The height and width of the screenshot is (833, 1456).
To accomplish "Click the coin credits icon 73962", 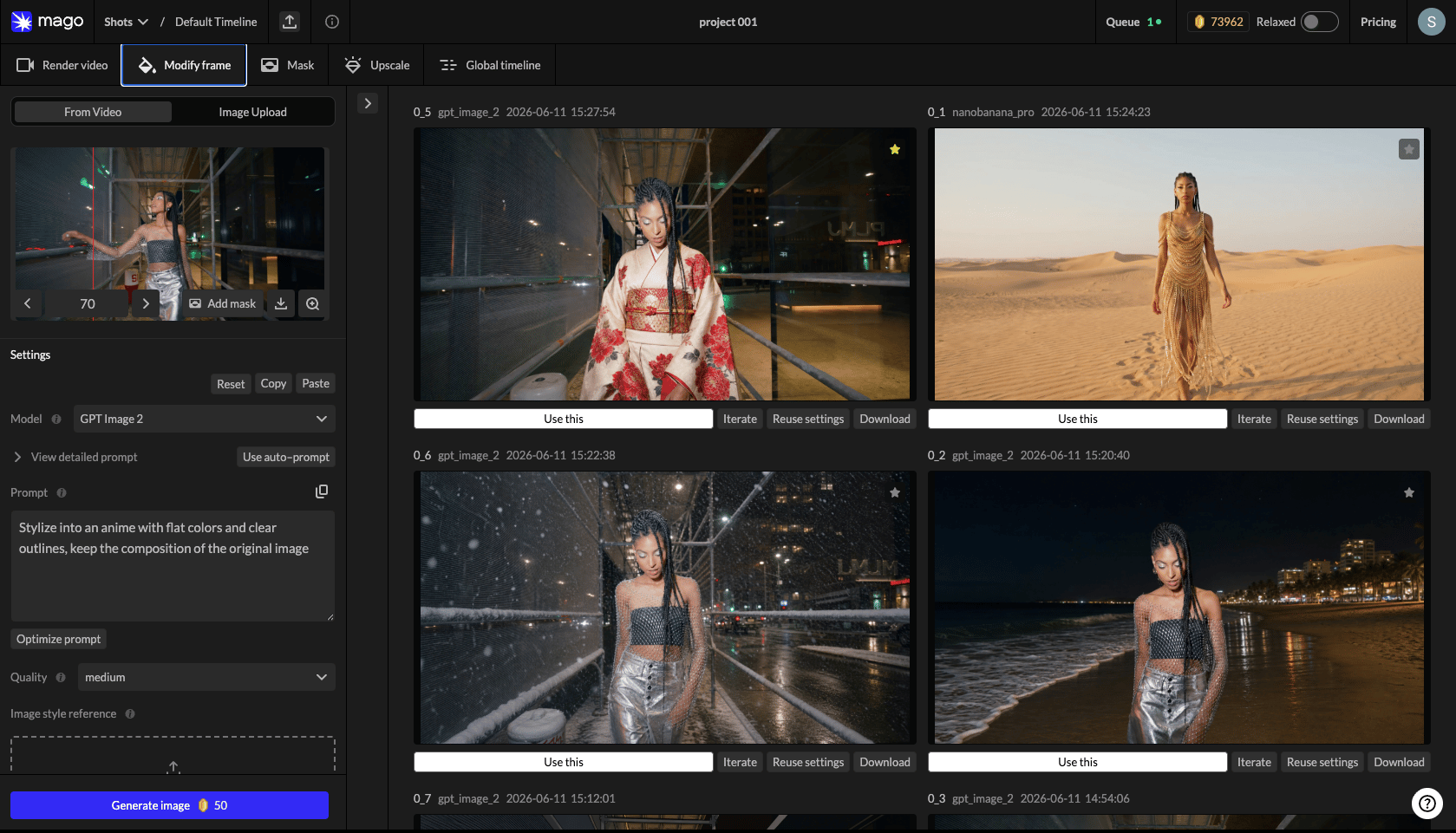I will click(x=1199, y=22).
